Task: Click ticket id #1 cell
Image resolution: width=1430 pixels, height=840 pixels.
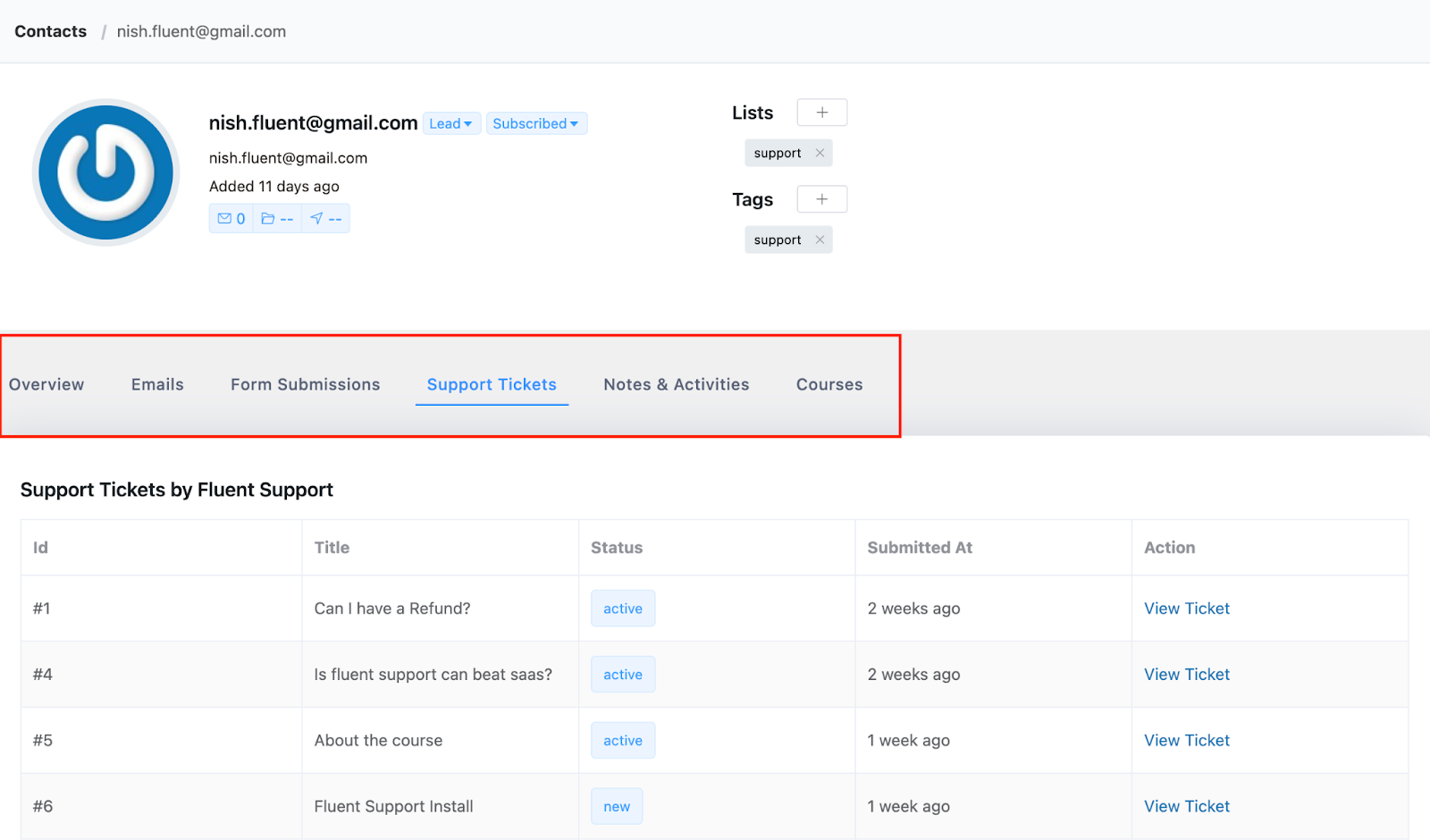Action: 162,609
